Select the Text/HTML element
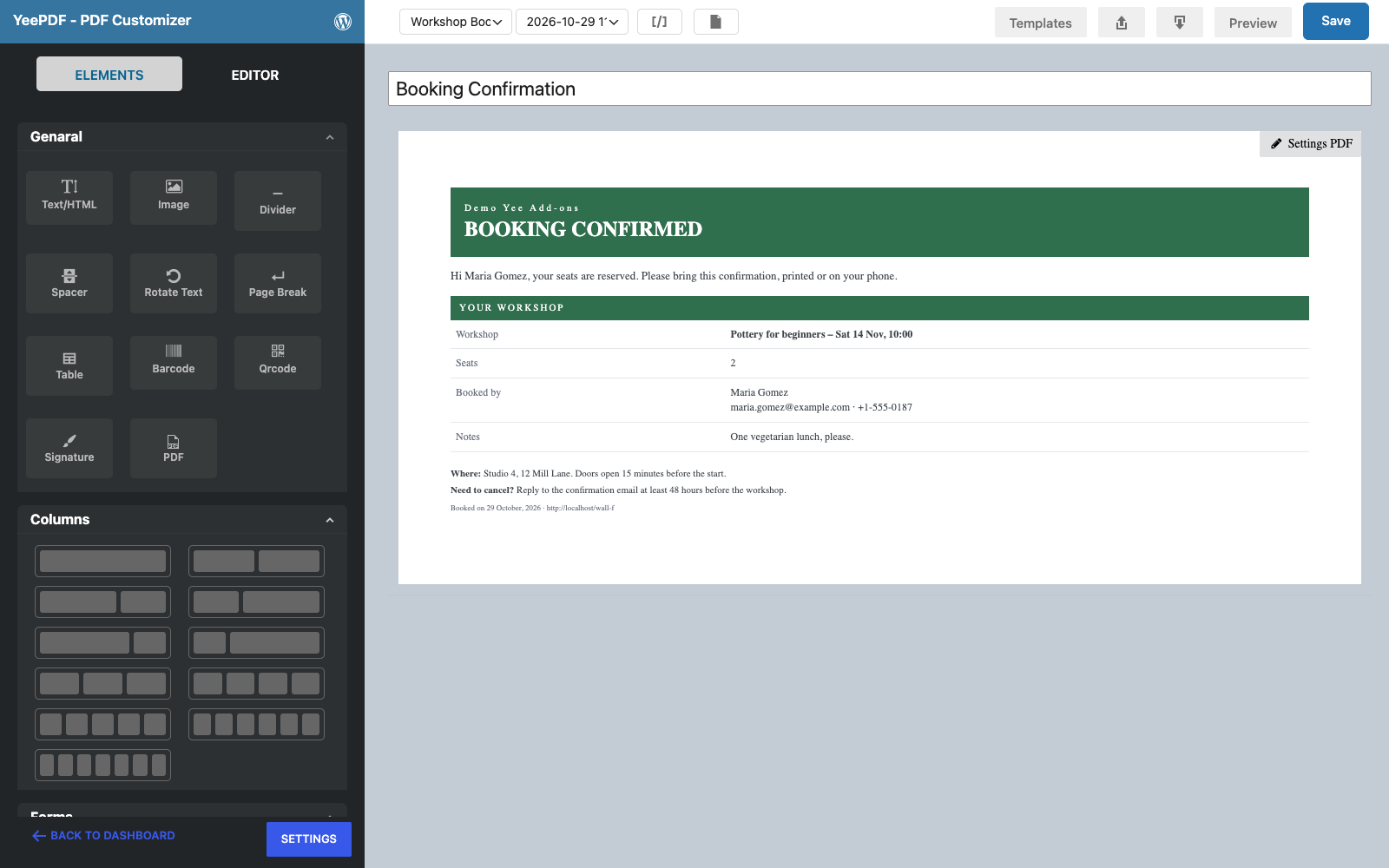The width and height of the screenshot is (1389, 868). point(69,197)
